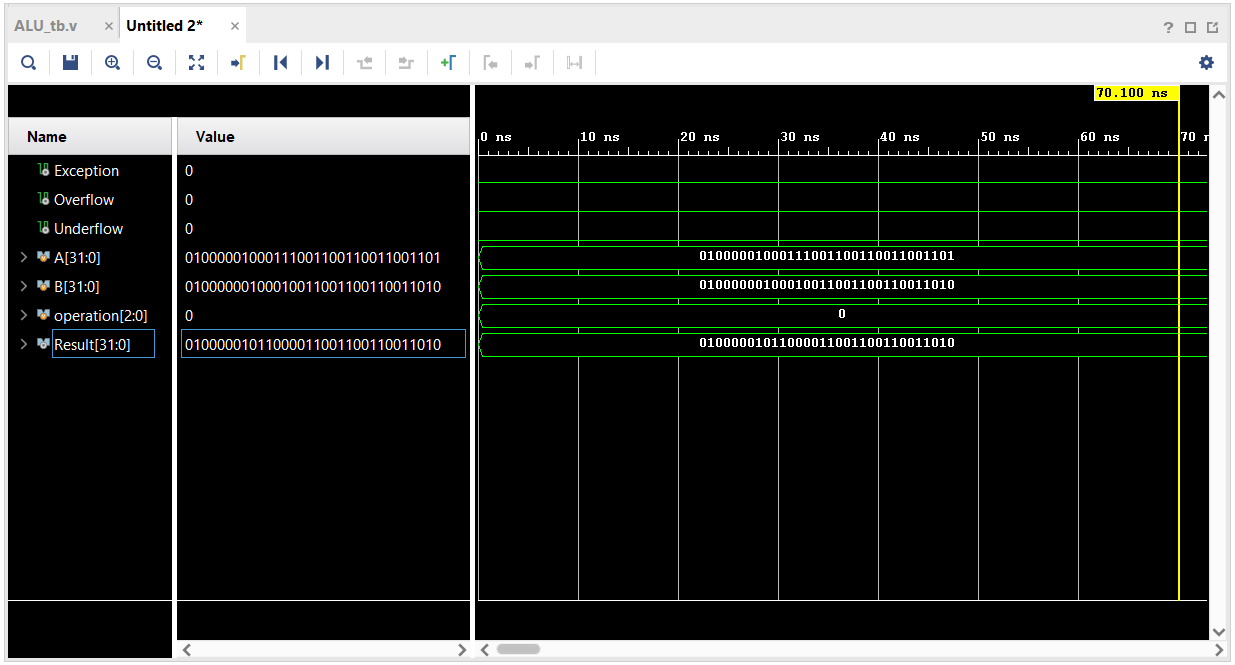
Task: Select the Exception signal row
Action: (x=88, y=170)
